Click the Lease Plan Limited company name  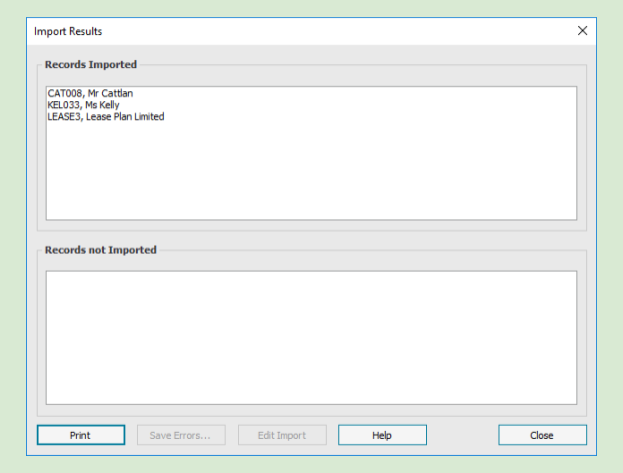(x=125, y=117)
